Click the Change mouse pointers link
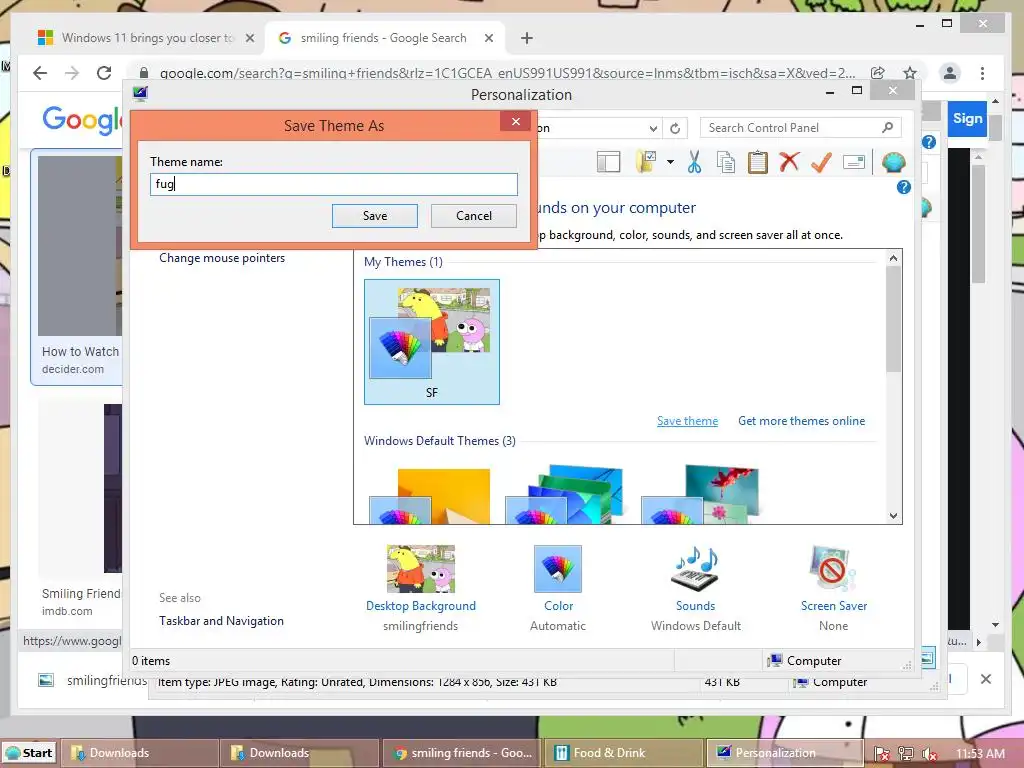The height and width of the screenshot is (768, 1024). tap(222, 258)
